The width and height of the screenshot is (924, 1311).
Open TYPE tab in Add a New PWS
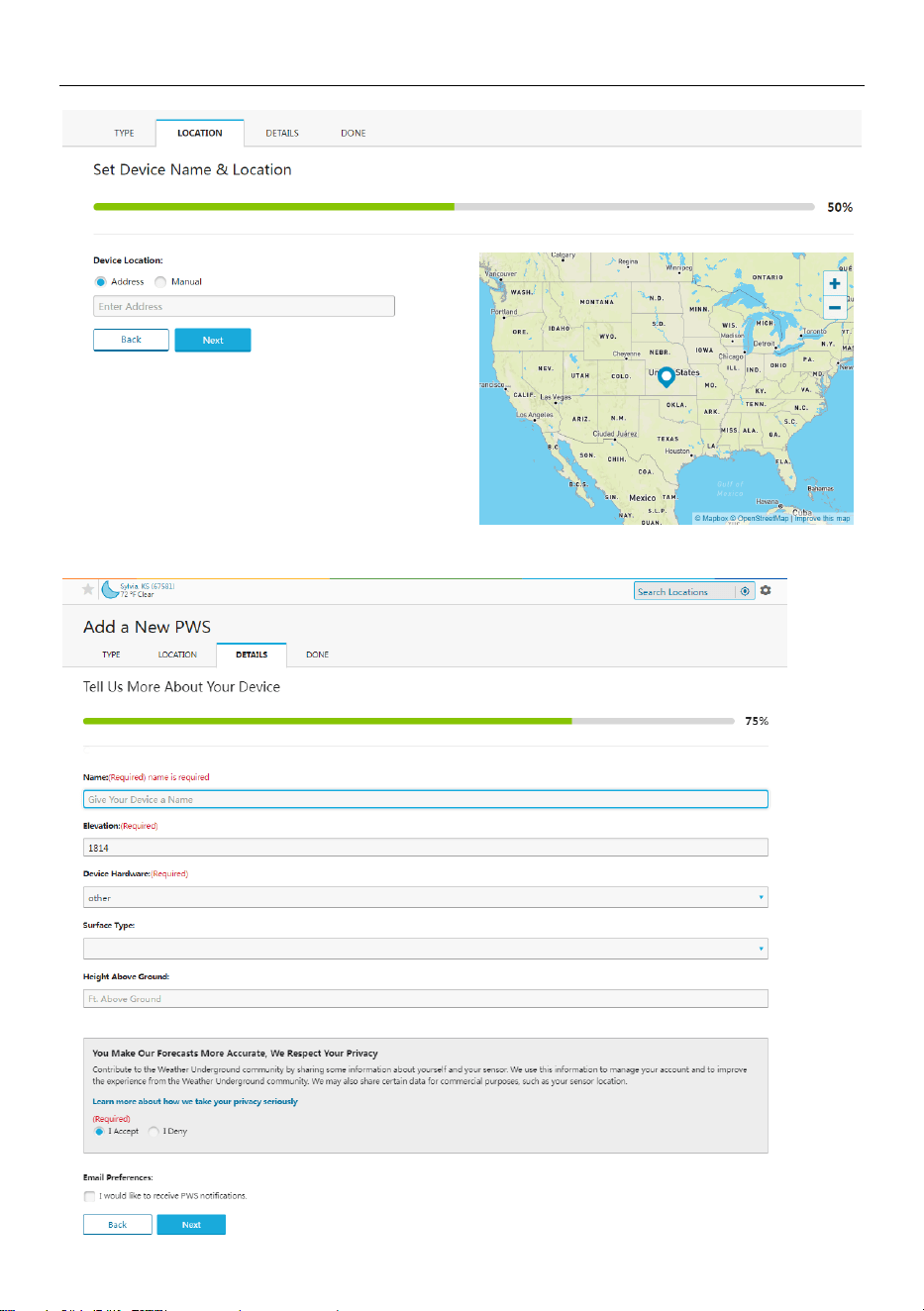coord(111,655)
